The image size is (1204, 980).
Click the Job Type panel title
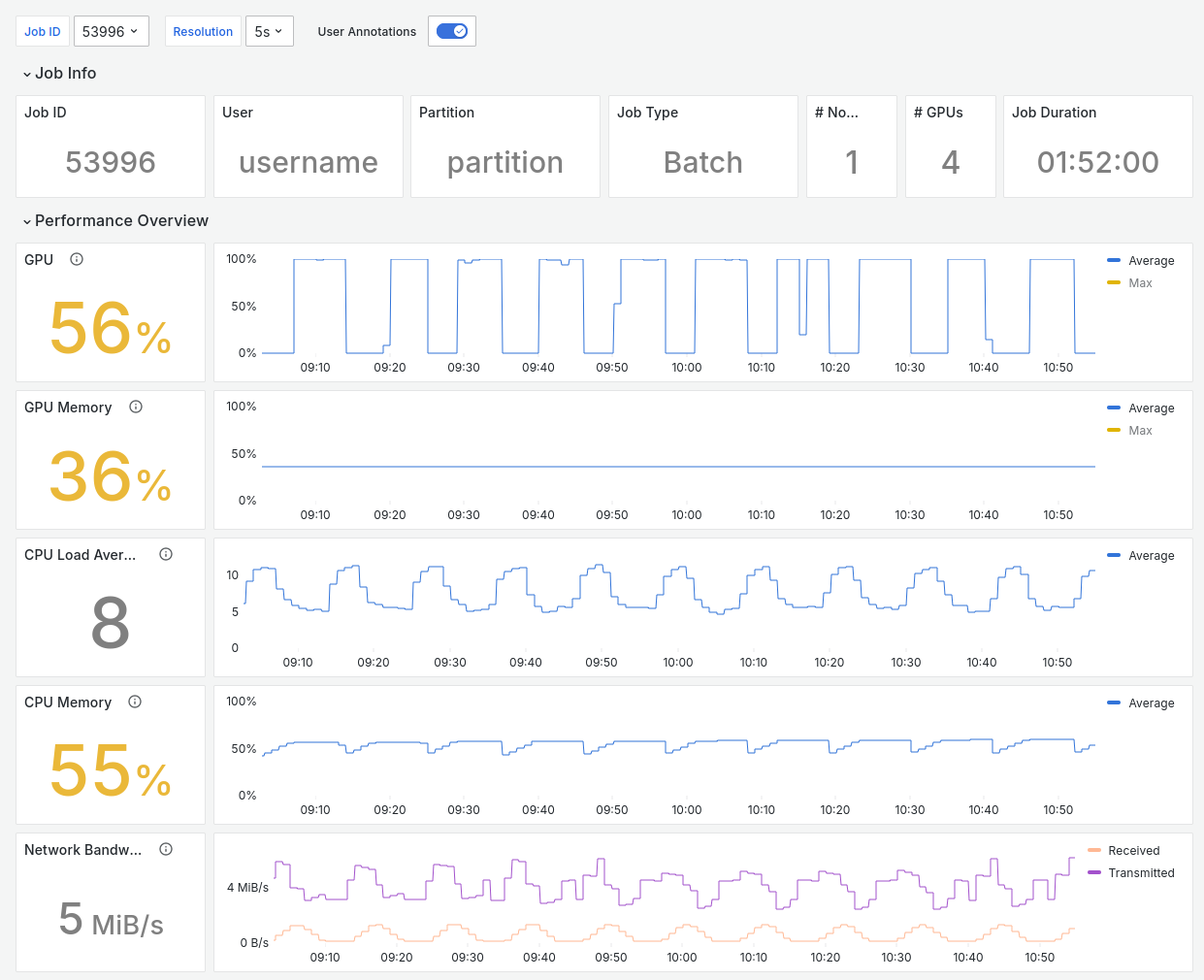[x=647, y=113]
